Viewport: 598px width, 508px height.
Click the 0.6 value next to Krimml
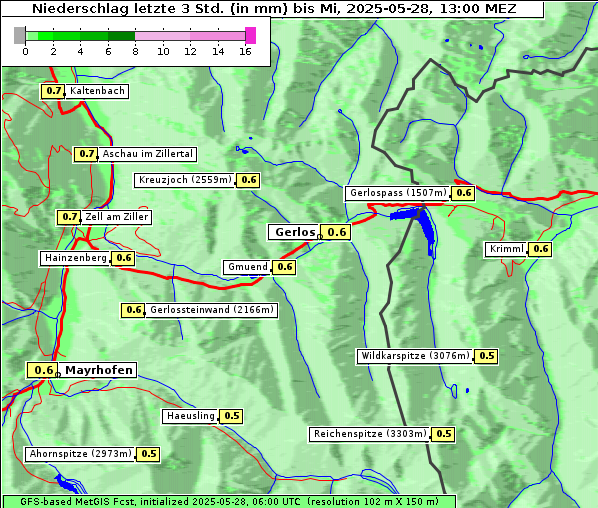point(540,249)
